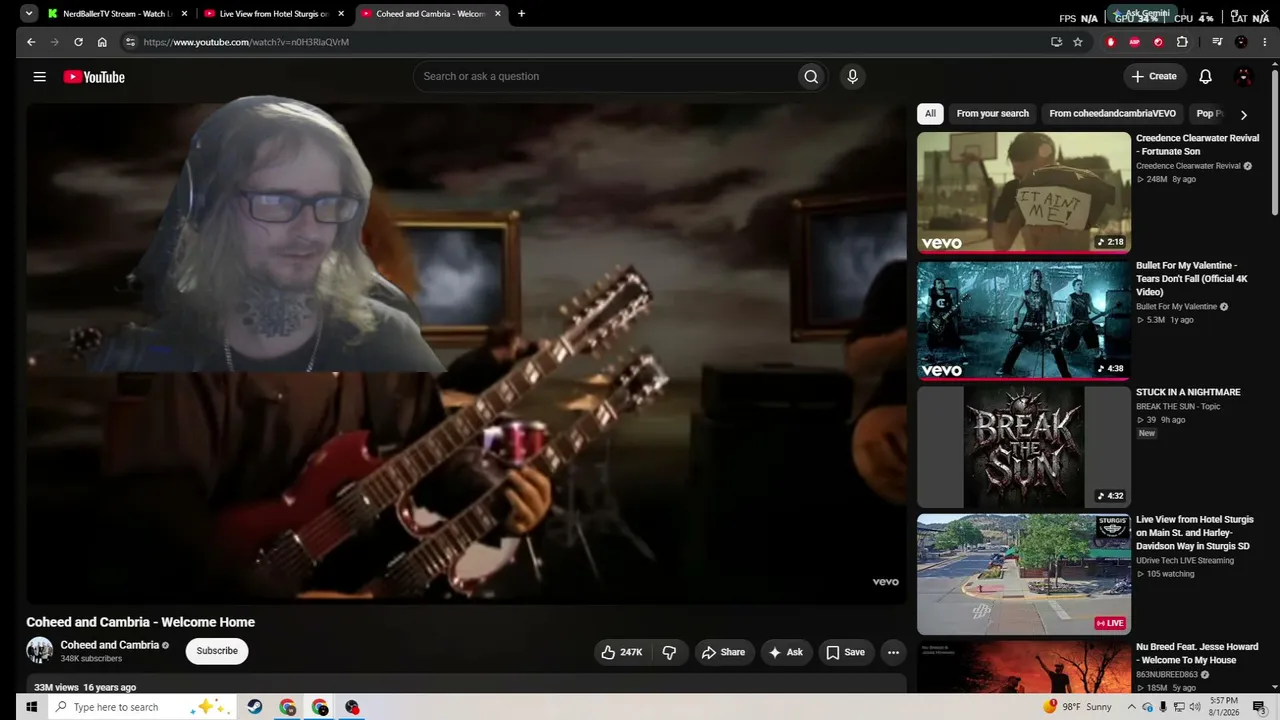Open OBS Studio from the taskbar
The height and width of the screenshot is (720, 1280).
click(x=351, y=707)
